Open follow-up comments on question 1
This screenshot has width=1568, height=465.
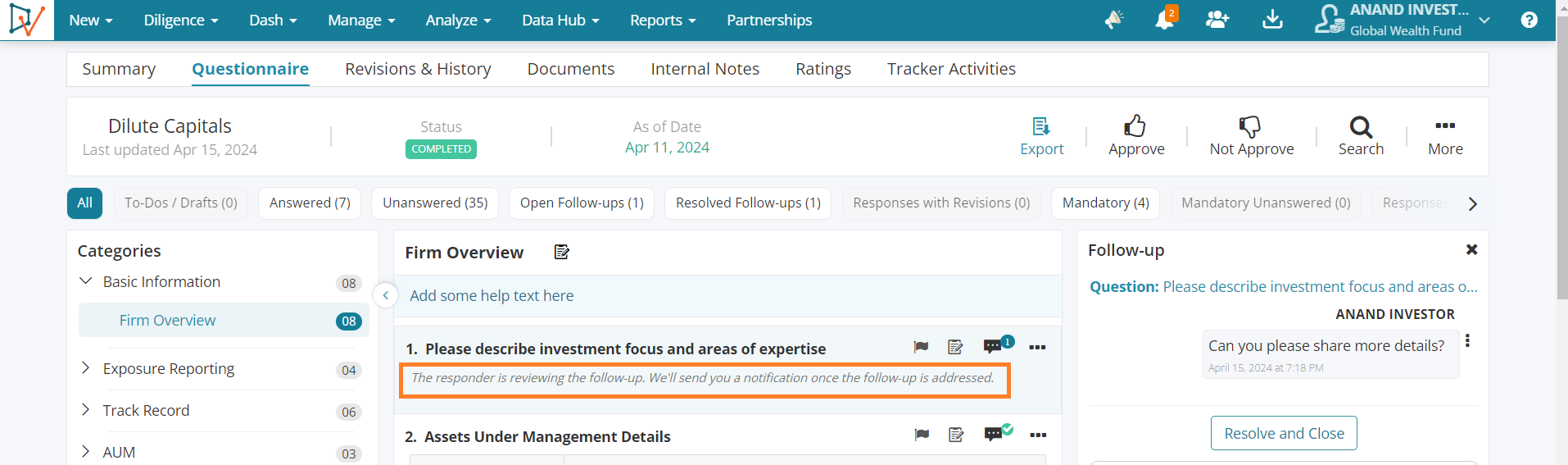[993, 346]
